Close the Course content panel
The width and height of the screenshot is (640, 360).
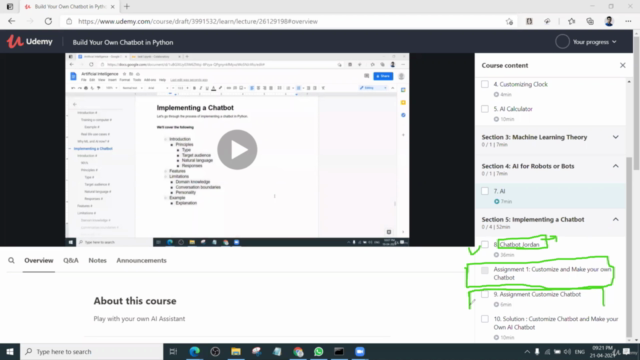[x=622, y=65]
